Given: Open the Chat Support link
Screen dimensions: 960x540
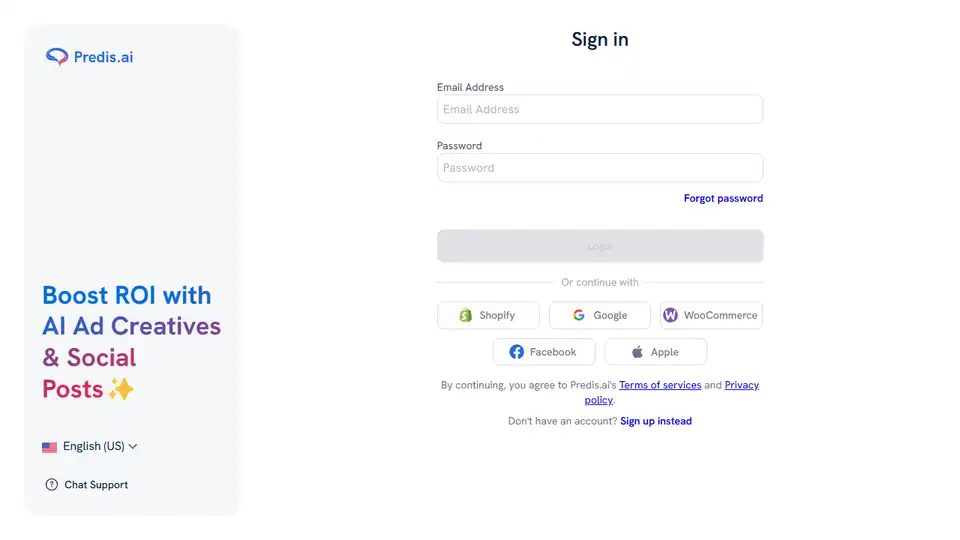Looking at the screenshot, I should (x=96, y=485).
